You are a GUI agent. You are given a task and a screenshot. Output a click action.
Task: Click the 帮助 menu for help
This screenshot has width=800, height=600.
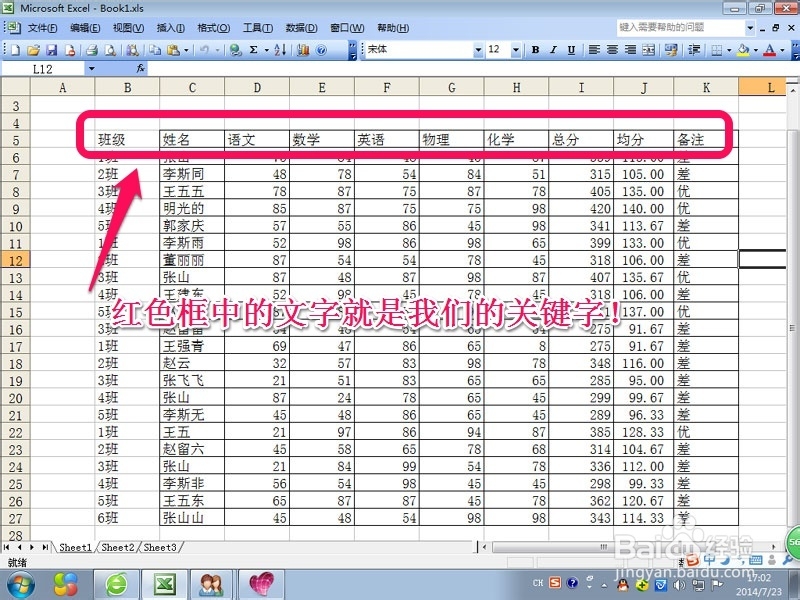point(390,29)
